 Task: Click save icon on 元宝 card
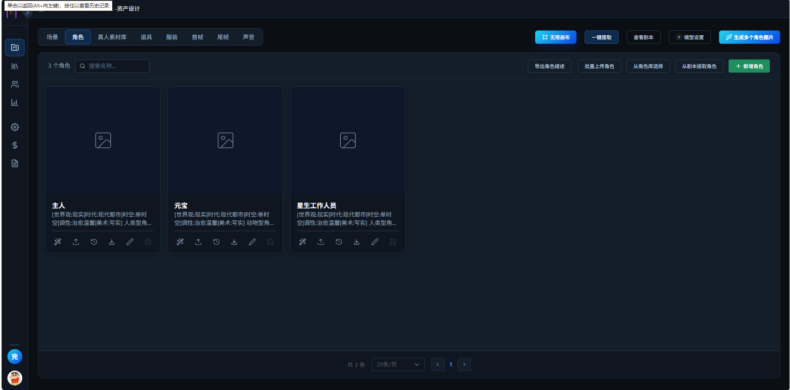coord(271,242)
